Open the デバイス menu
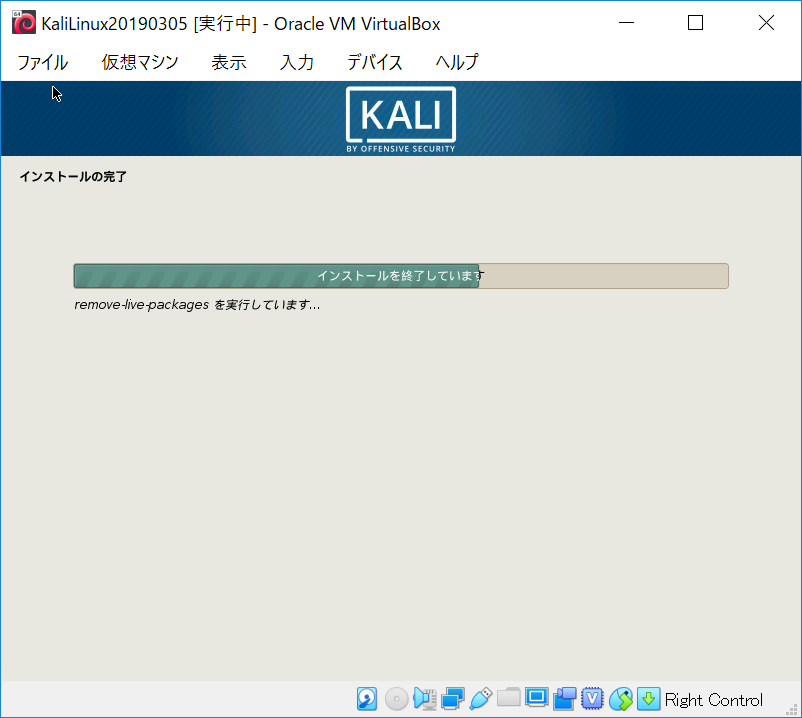Image resolution: width=802 pixels, height=718 pixels. (374, 62)
